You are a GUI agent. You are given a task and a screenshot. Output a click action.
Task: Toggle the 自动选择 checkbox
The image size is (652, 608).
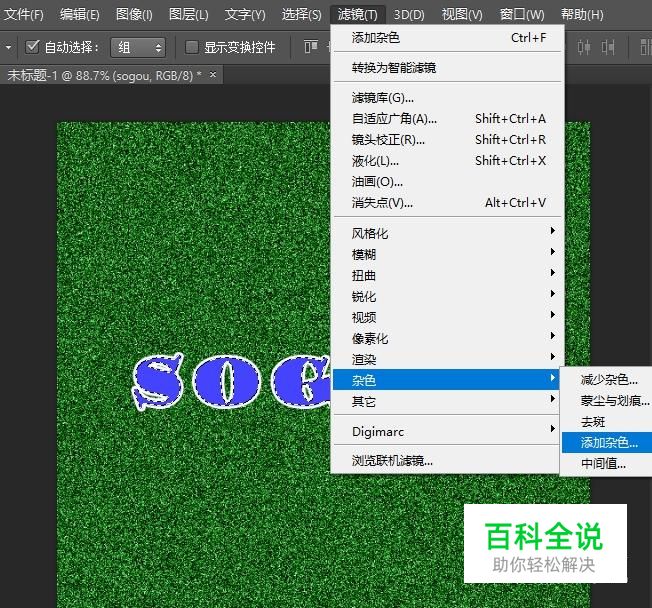pos(32,47)
